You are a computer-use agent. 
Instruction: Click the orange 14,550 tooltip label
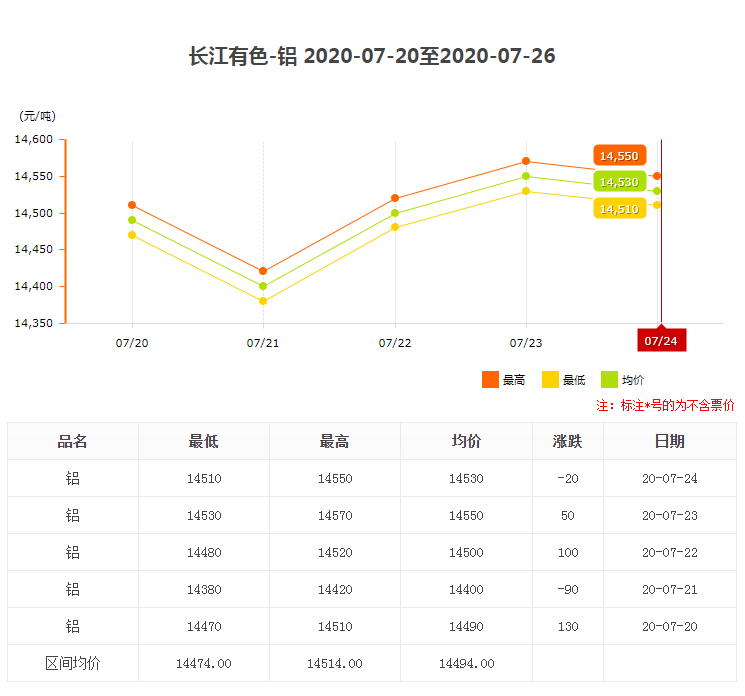[x=619, y=156]
